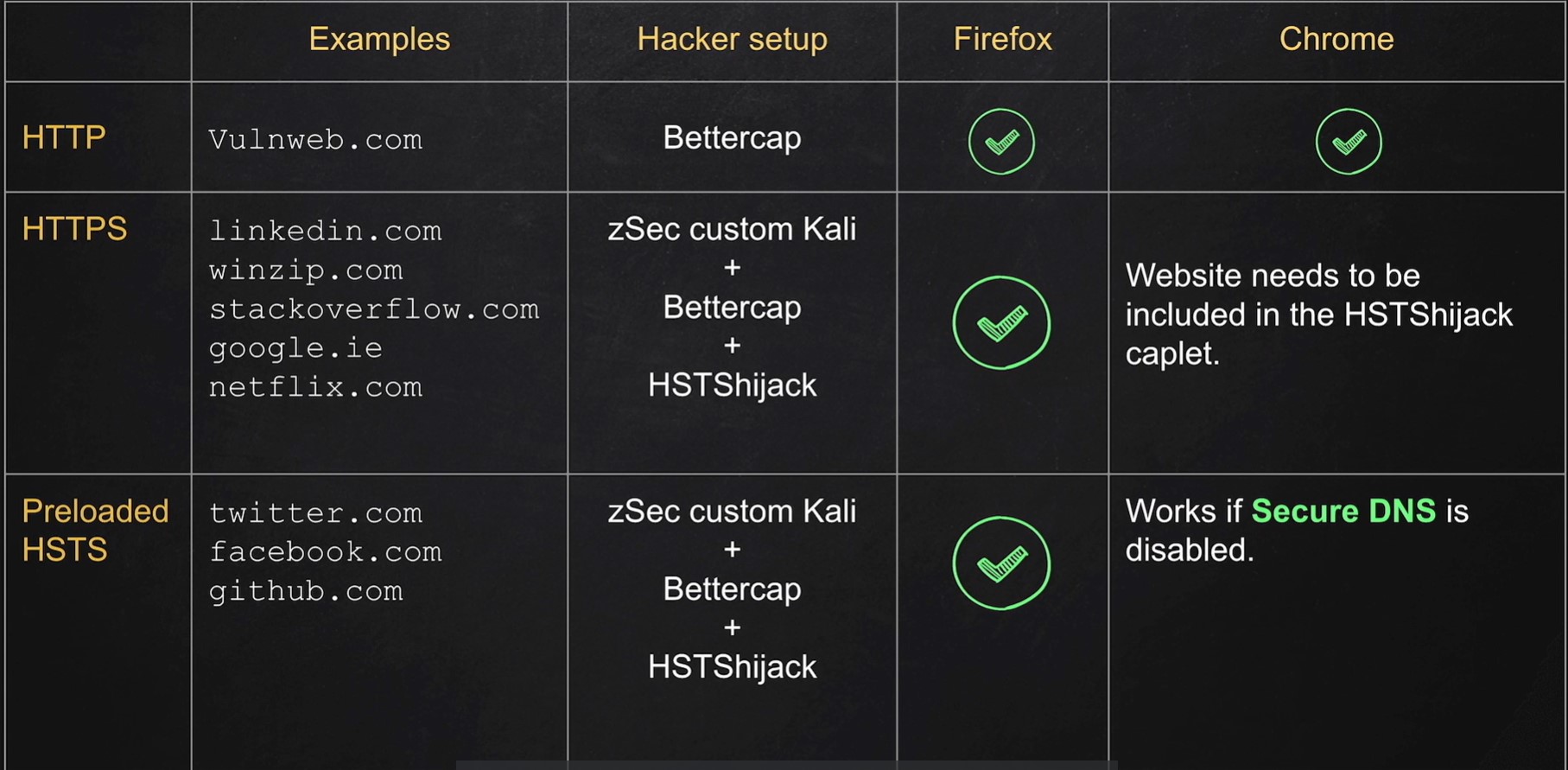Click twitter.com in Preloaded HSTS examples
1568x770 pixels.
[x=315, y=513]
